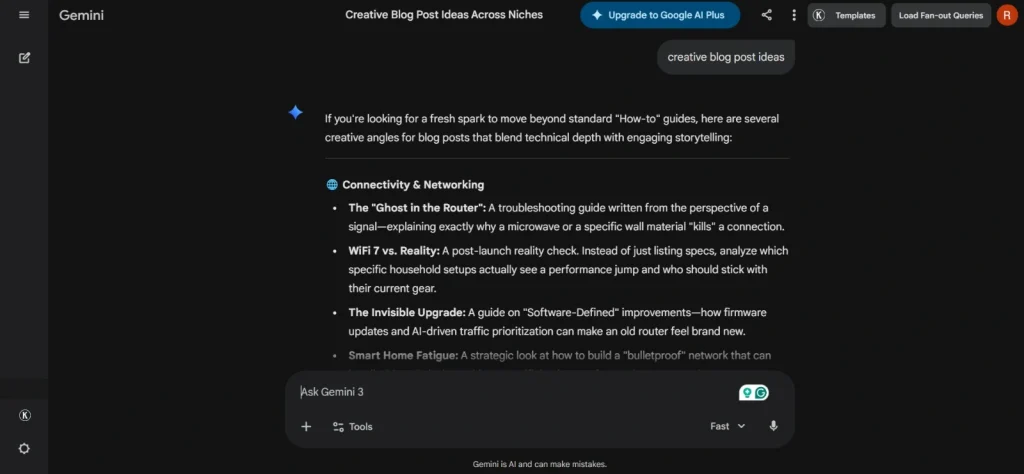1024x474 pixels.
Task: Open the Templates button
Action: point(846,15)
